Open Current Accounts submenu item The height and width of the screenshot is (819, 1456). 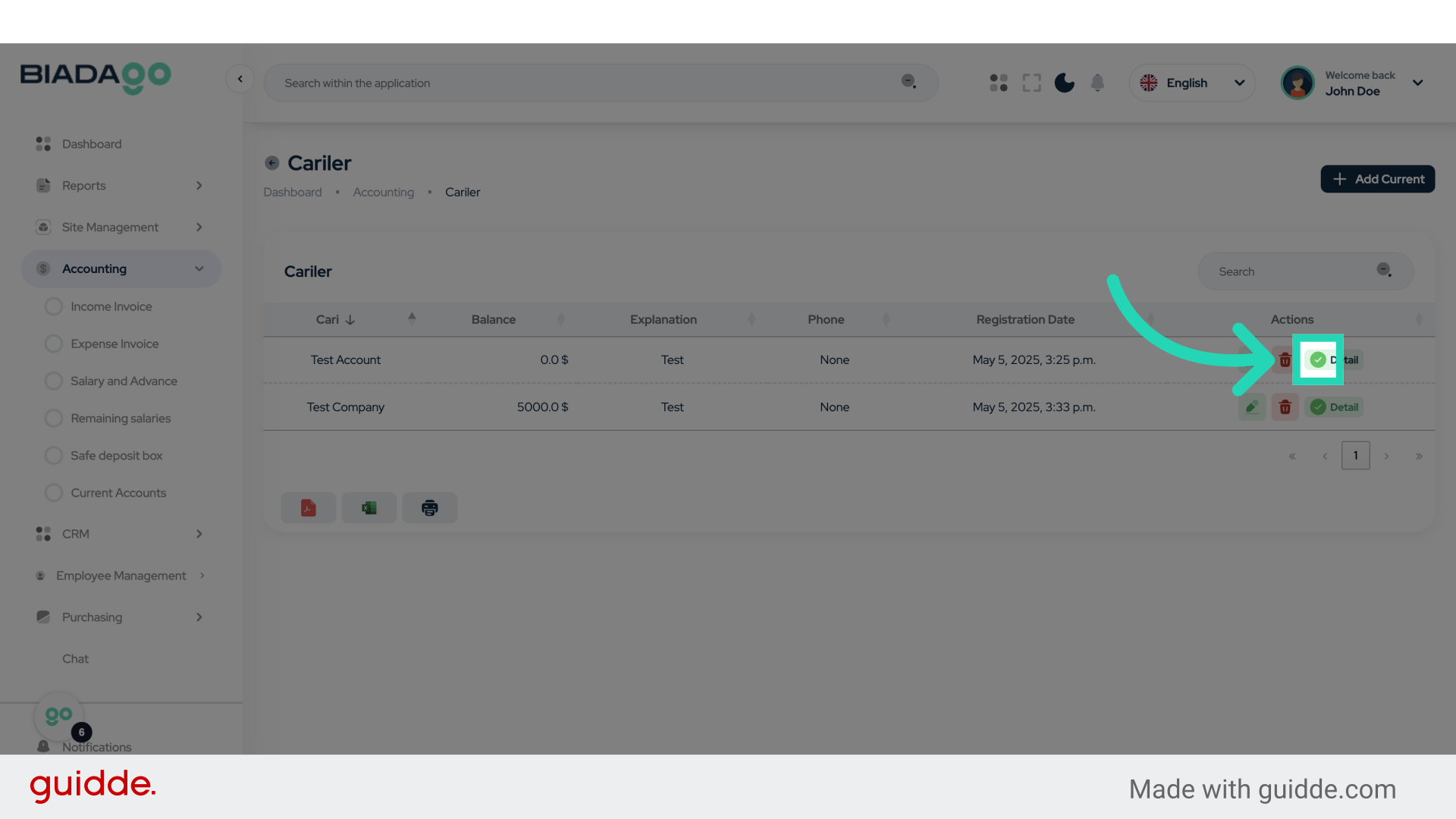click(x=118, y=493)
